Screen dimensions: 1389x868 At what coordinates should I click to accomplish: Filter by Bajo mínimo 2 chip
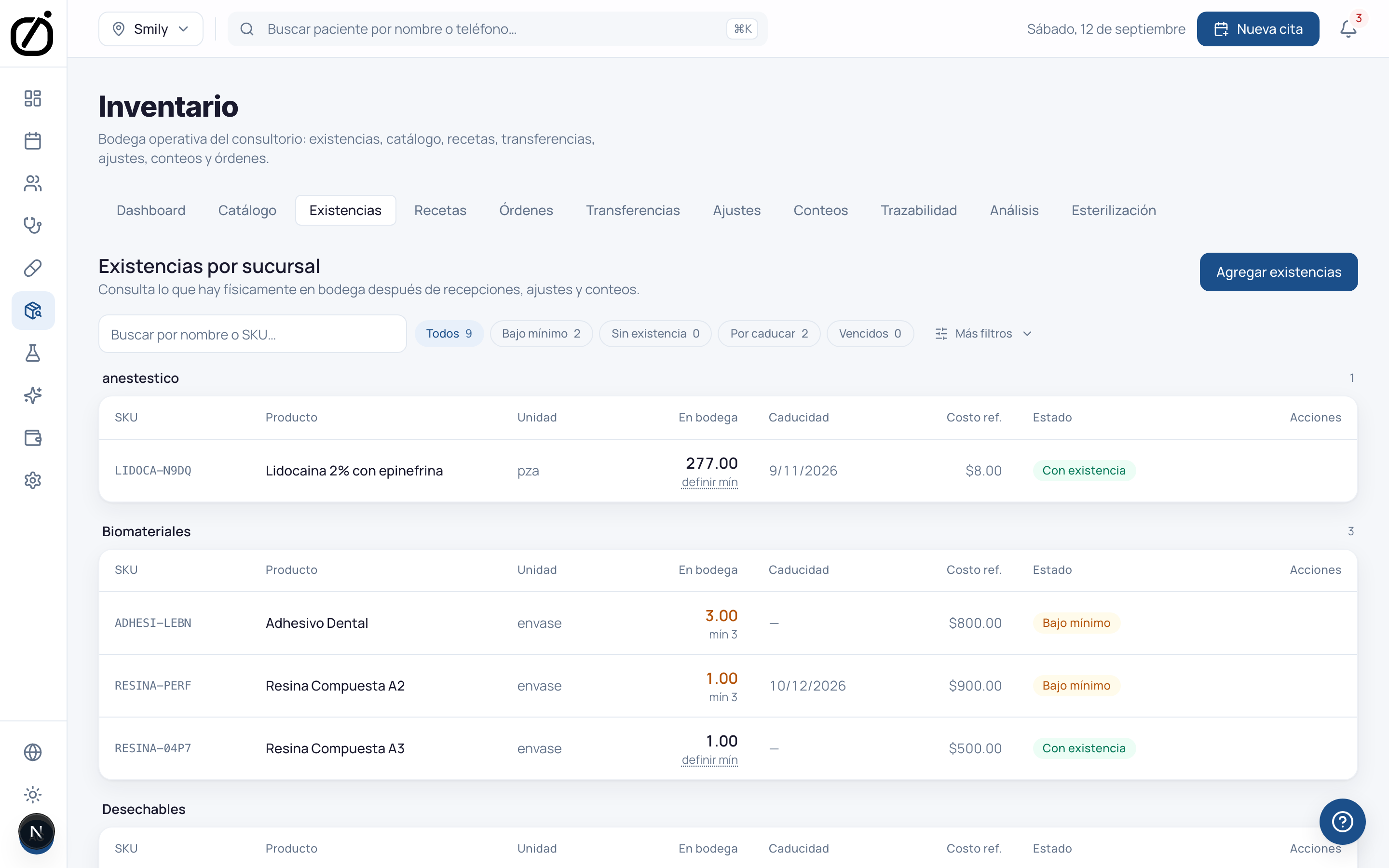coord(541,334)
